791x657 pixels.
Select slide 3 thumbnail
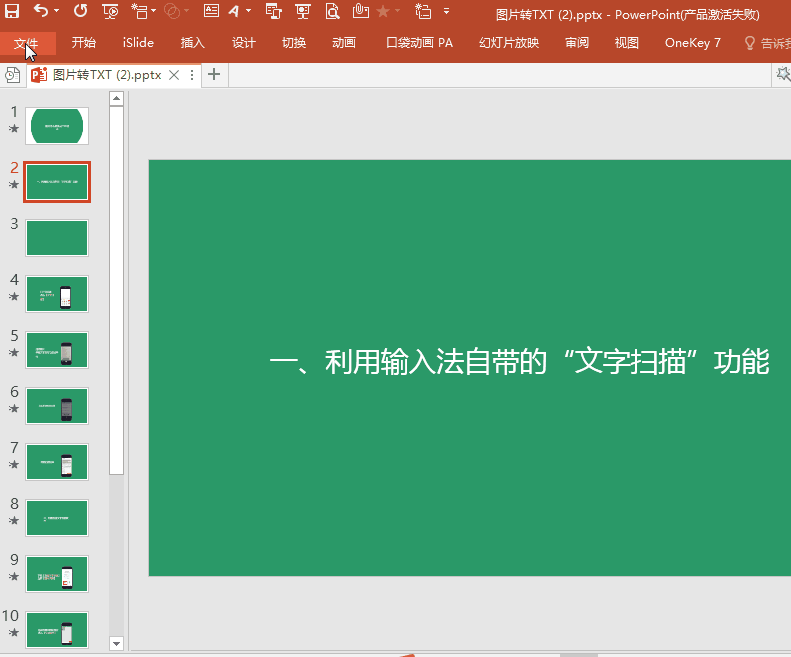click(57, 238)
